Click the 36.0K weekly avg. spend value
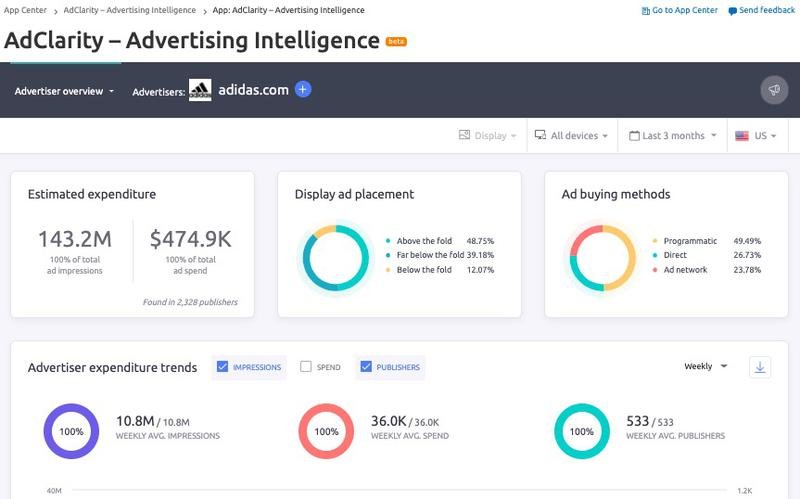This screenshot has width=800, height=499. (x=388, y=421)
